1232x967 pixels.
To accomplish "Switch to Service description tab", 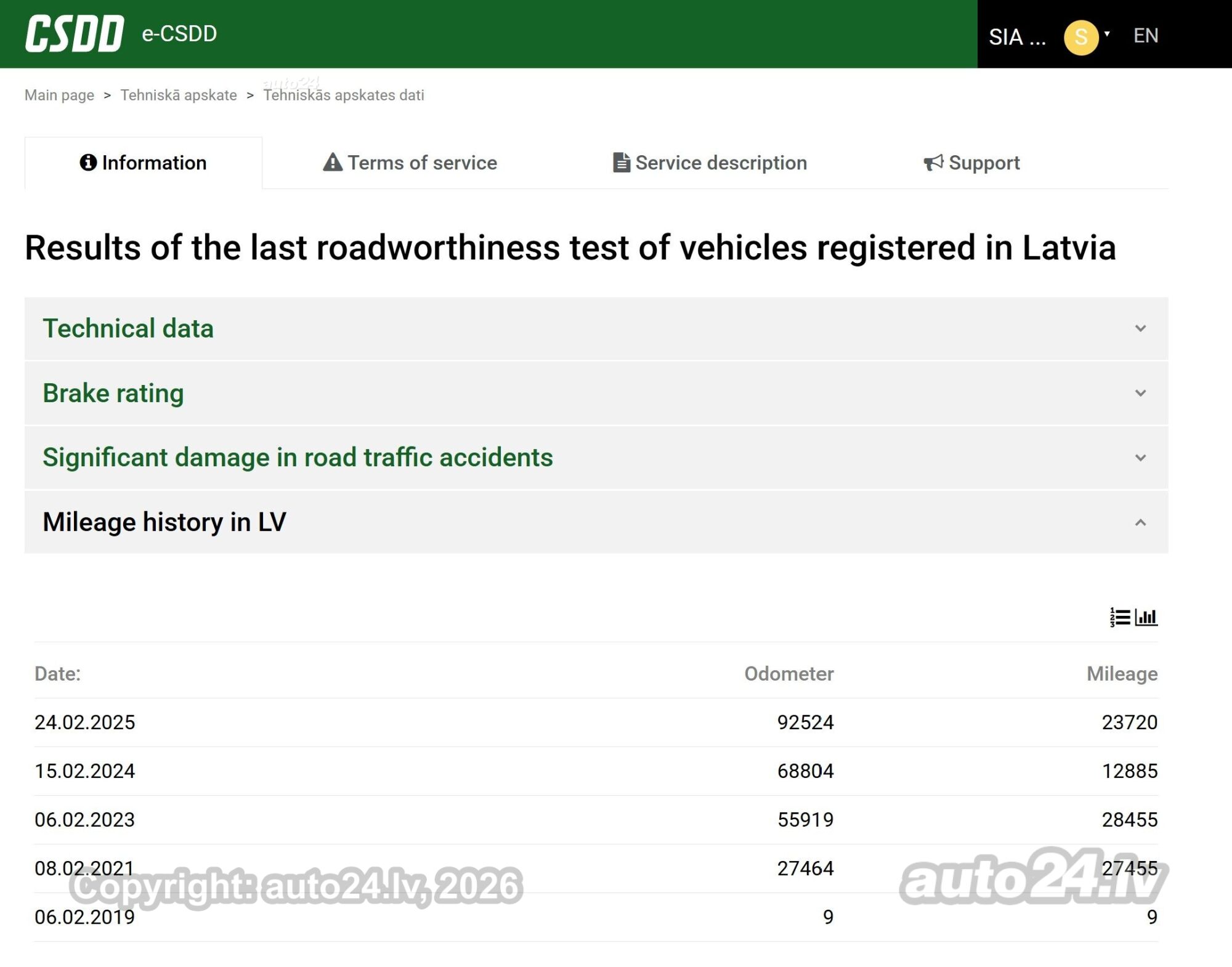I will coord(710,163).
